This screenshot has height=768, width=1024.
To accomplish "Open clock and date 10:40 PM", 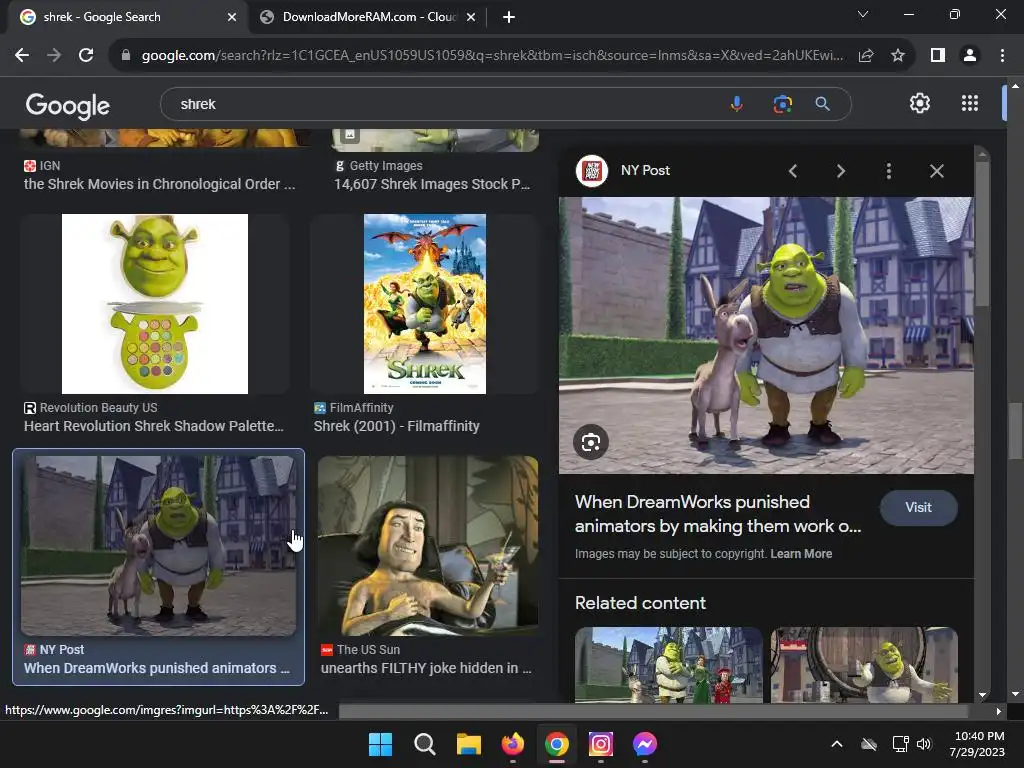I will 978,744.
